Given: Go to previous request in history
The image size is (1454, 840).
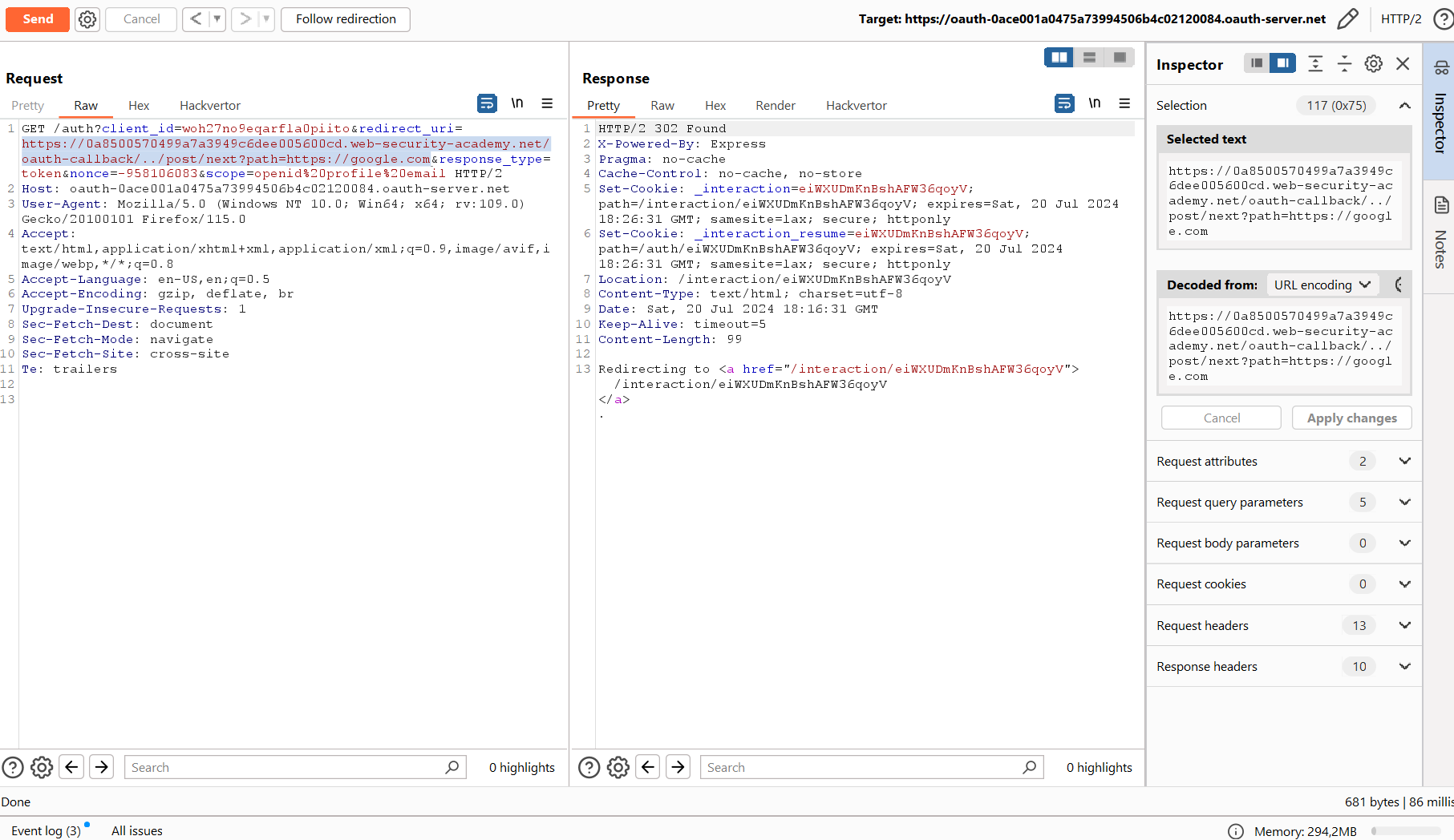Looking at the screenshot, I should [x=196, y=19].
